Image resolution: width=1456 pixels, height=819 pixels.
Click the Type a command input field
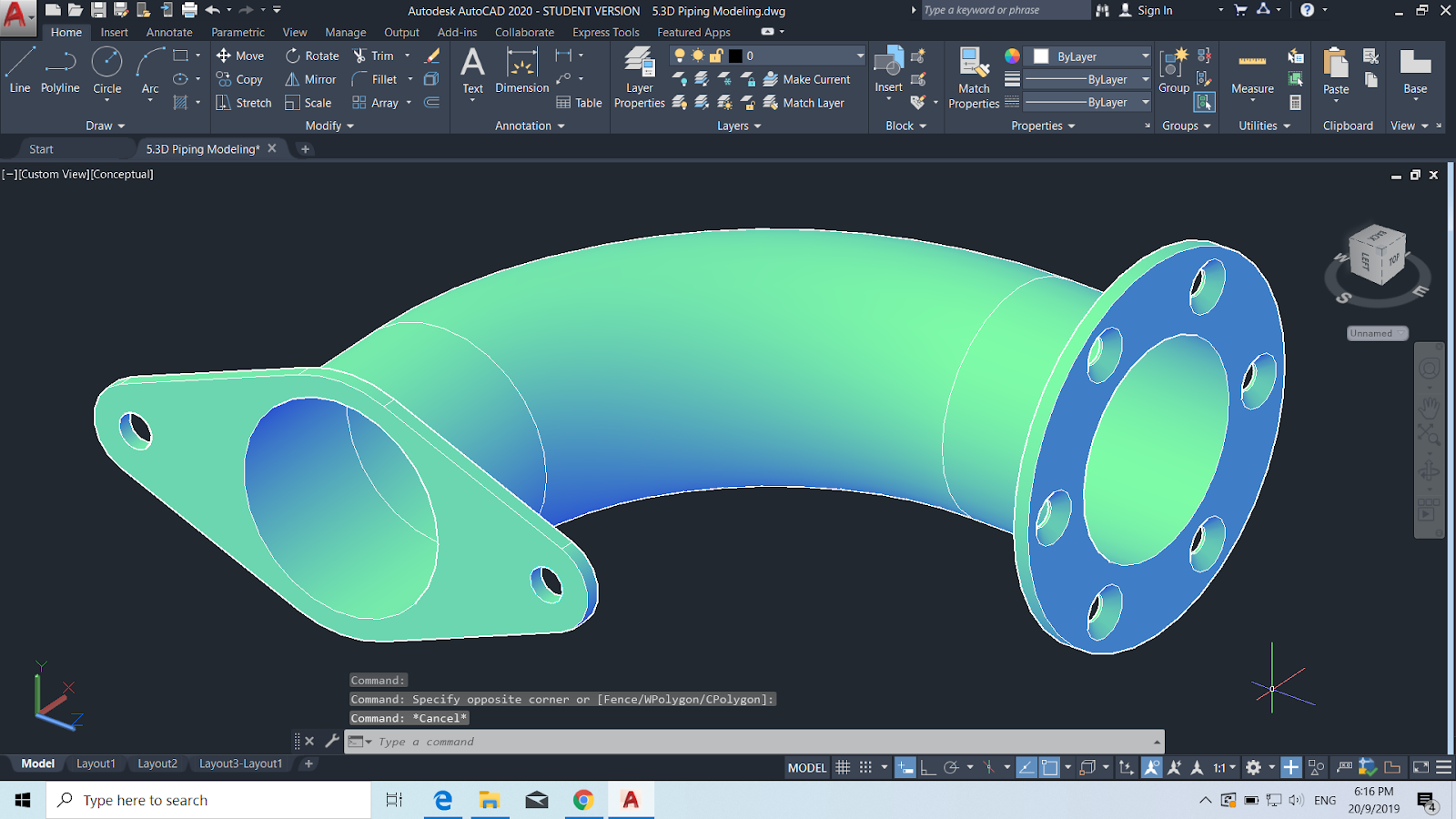point(637,742)
